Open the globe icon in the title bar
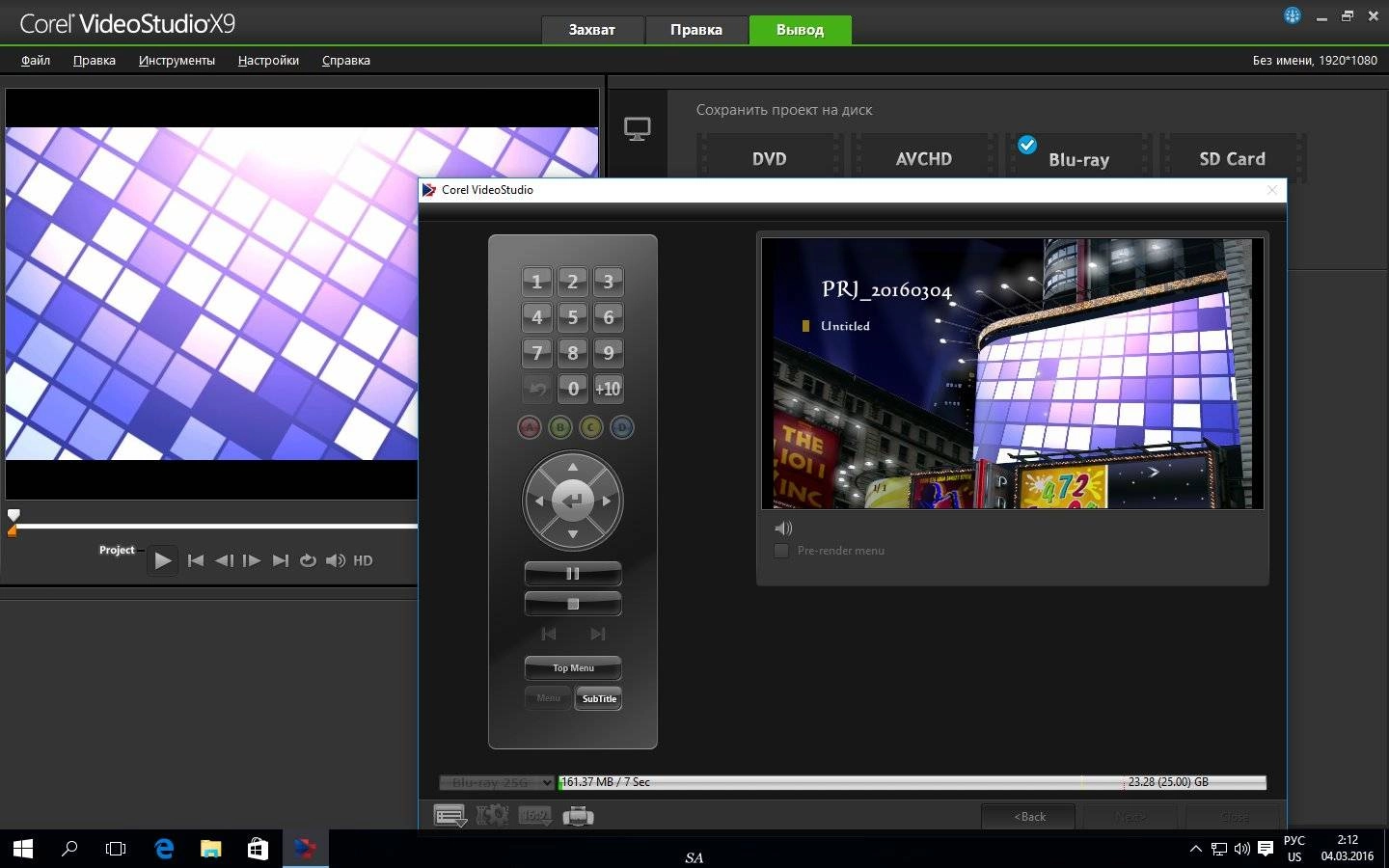1389x868 pixels. tap(1293, 15)
